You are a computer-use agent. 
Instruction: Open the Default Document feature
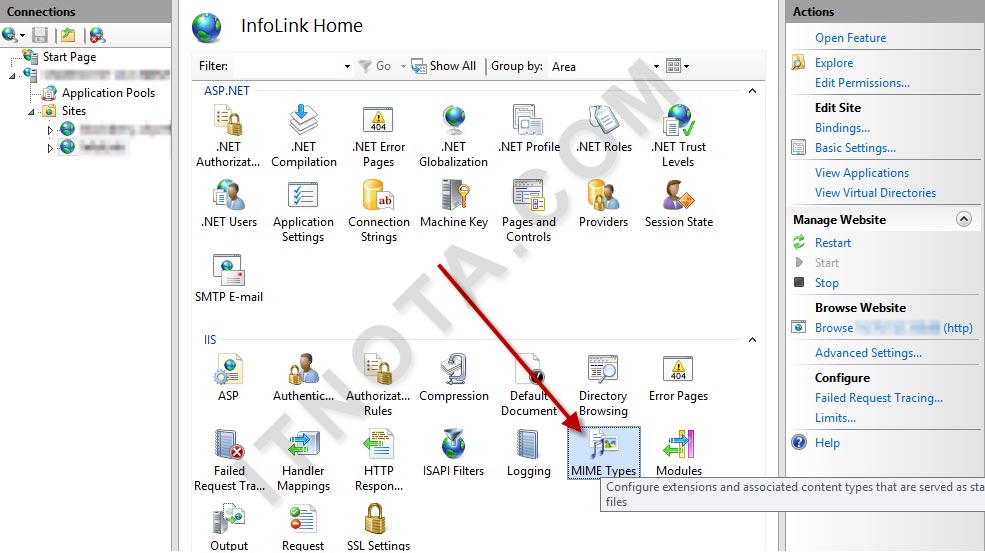[x=529, y=385]
